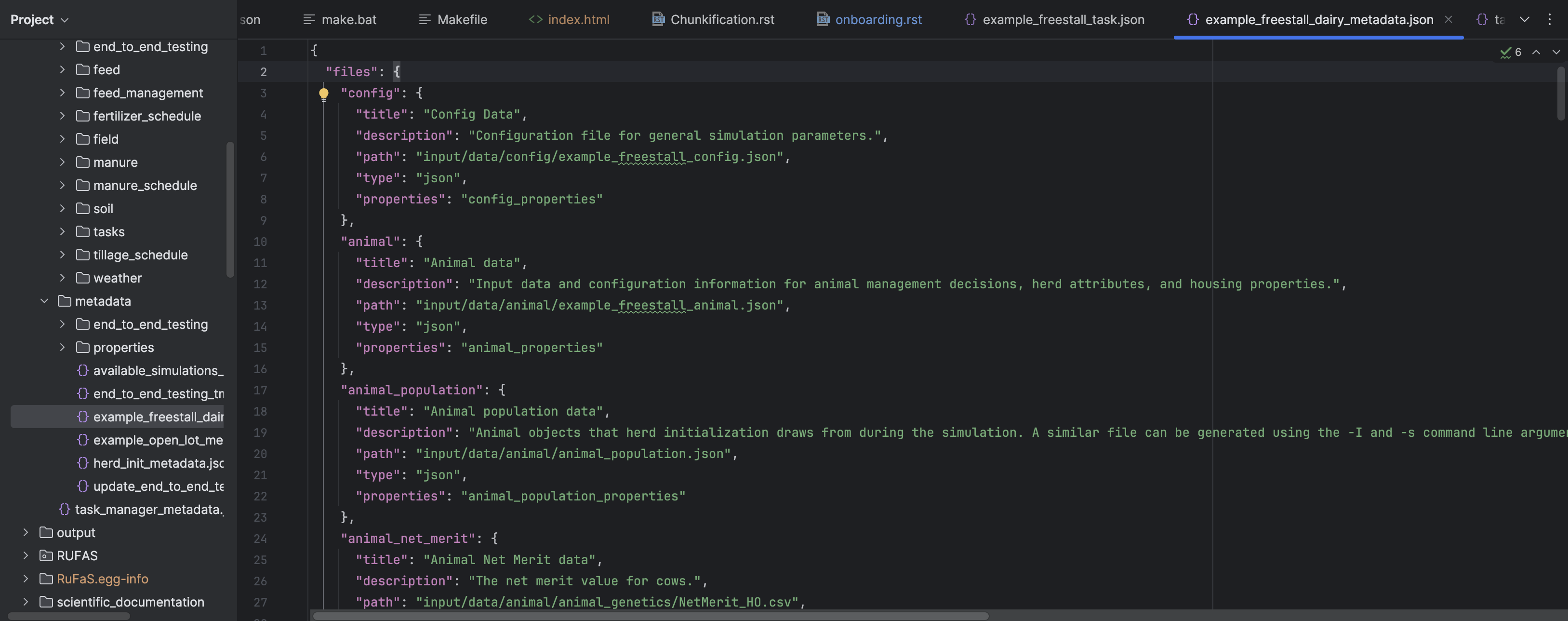
Task: Open example_open_lot metadata file in tree
Action: click(x=157, y=440)
